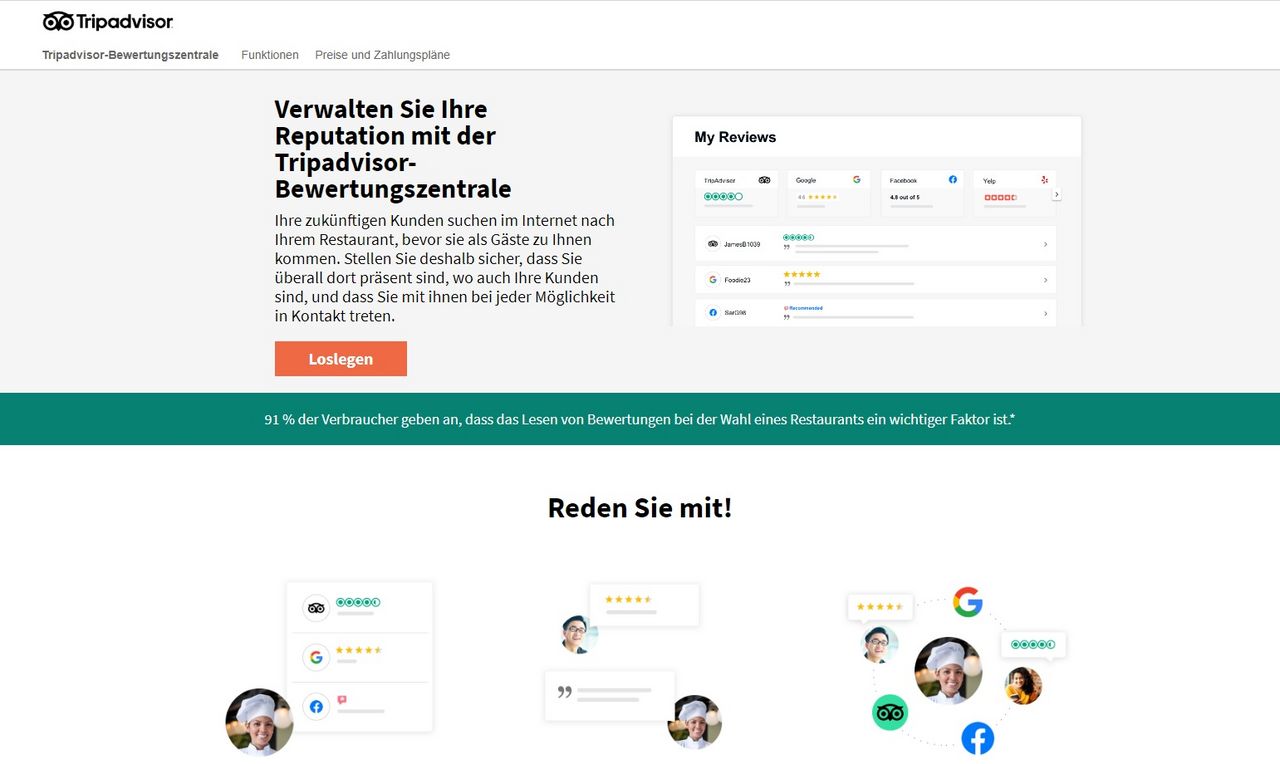The width and height of the screenshot is (1280, 764).
Task: Click the quotation mark icon in the review bubble
Action: coord(564,692)
